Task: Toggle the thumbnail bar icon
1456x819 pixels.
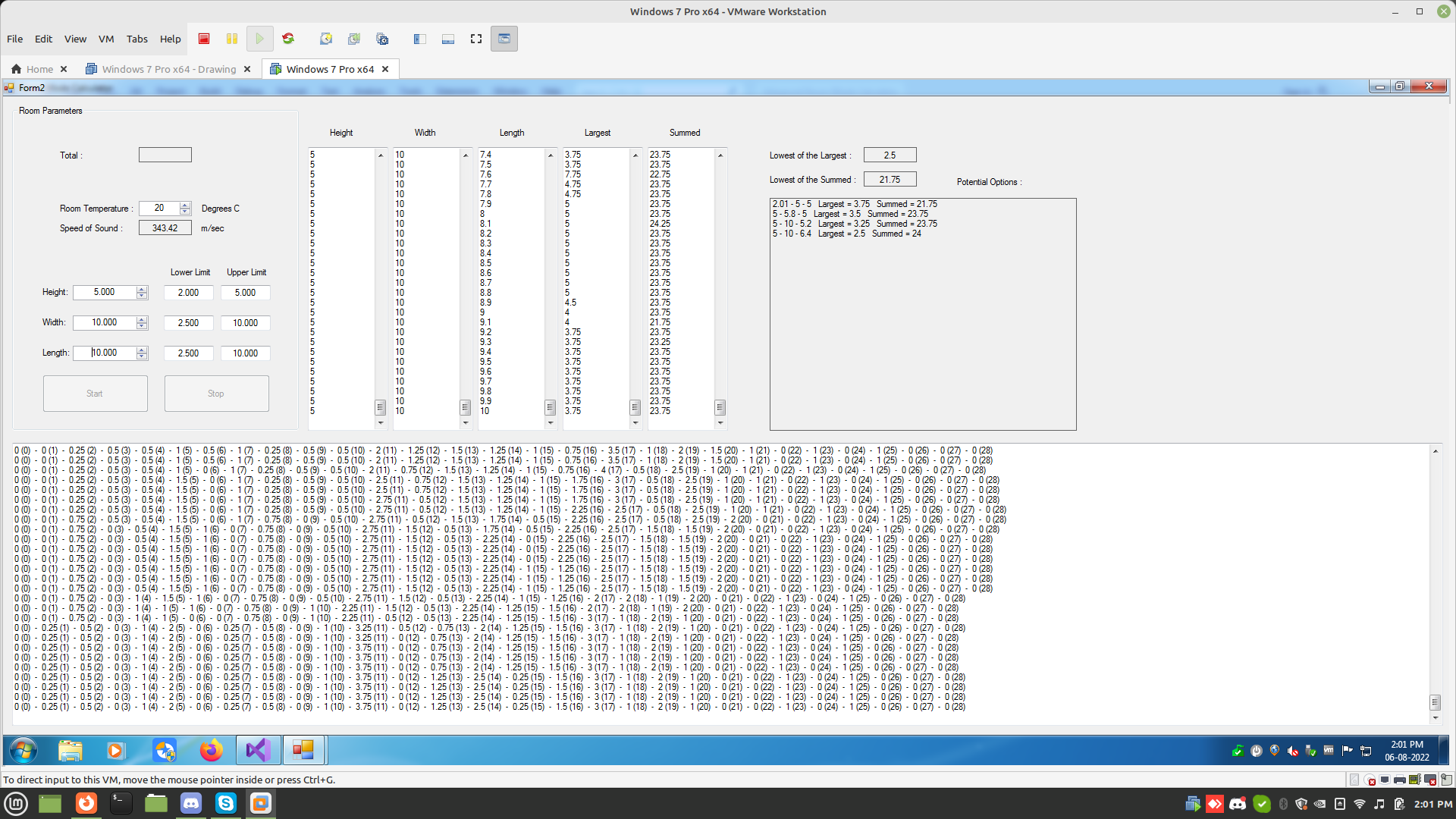Action: [x=448, y=39]
